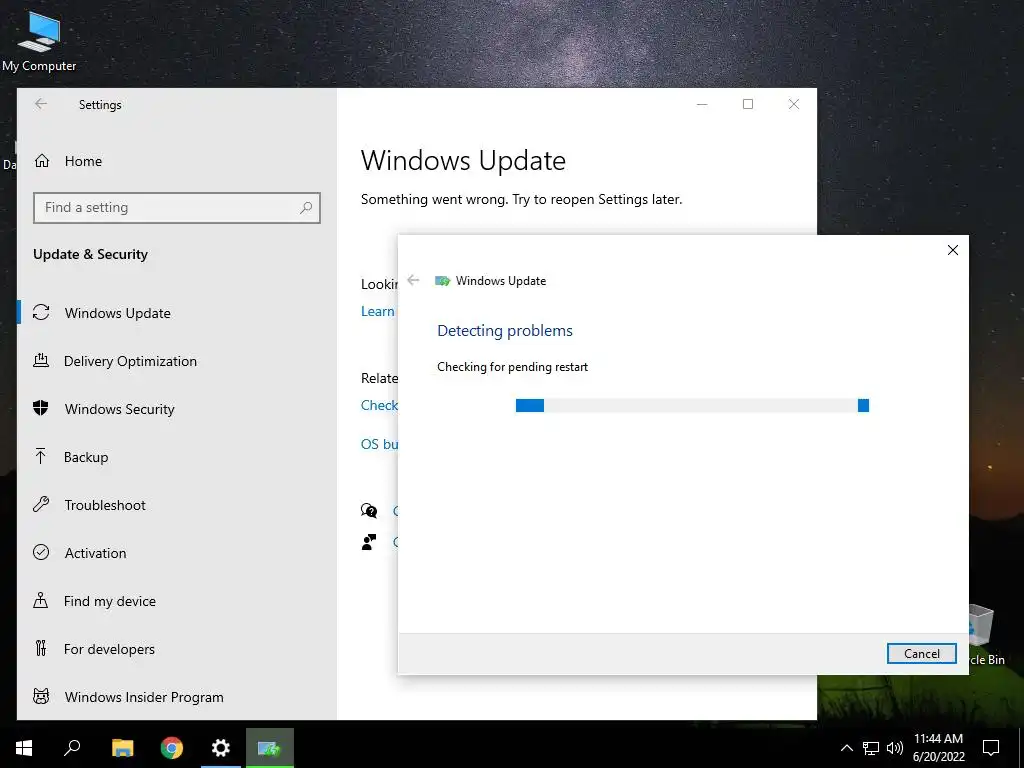Cancel the Windows Update troubleshooter

pos(921,654)
